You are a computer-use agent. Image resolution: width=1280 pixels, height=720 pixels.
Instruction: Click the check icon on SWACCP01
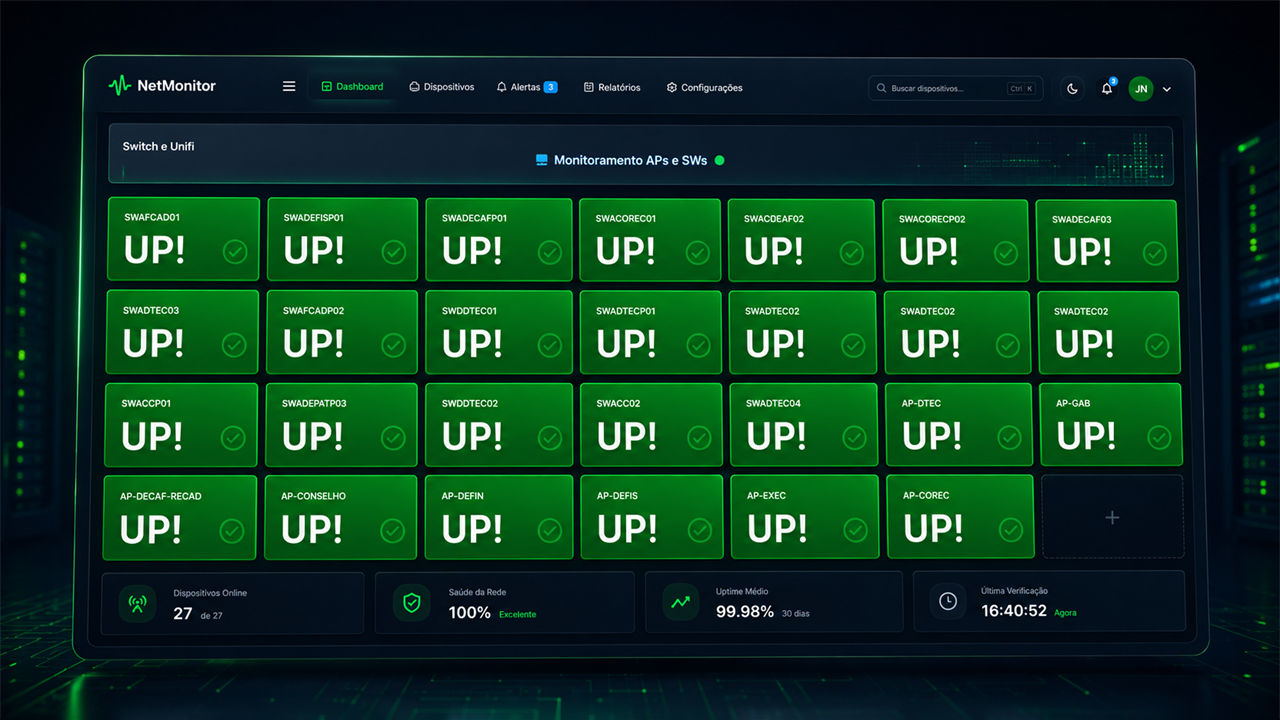(x=233, y=438)
